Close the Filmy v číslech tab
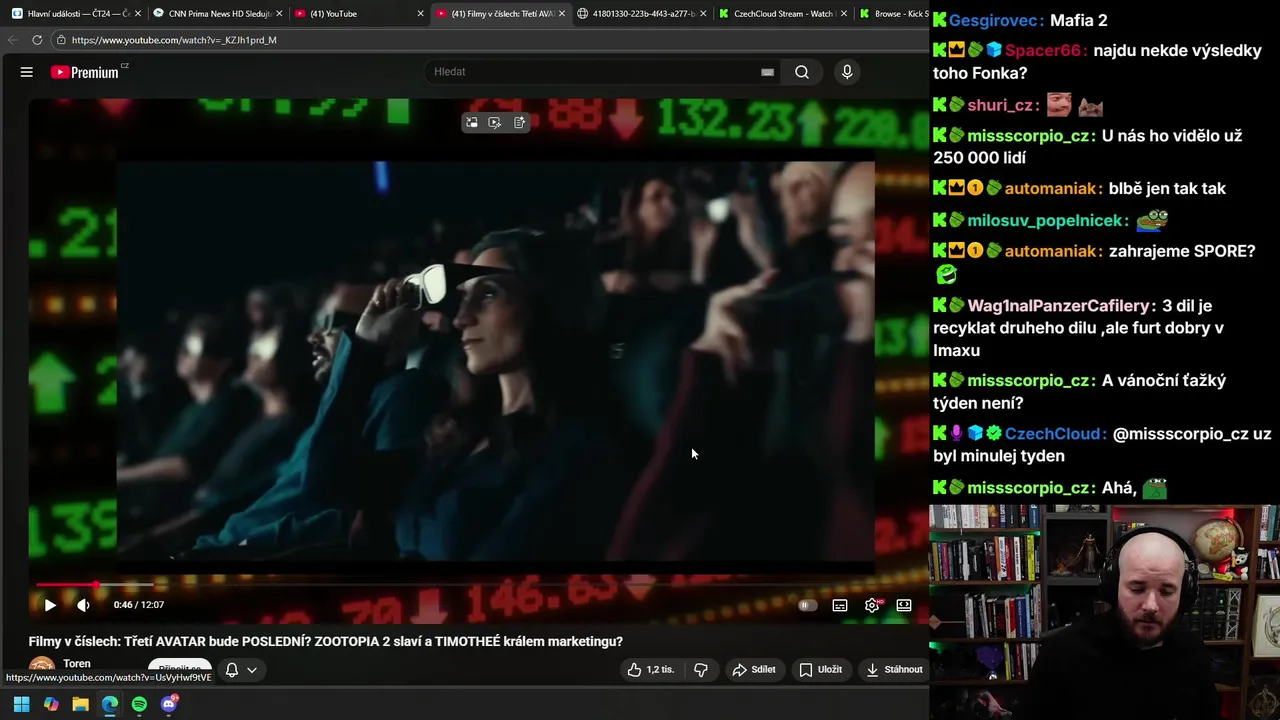The height and width of the screenshot is (720, 1280). click(562, 14)
